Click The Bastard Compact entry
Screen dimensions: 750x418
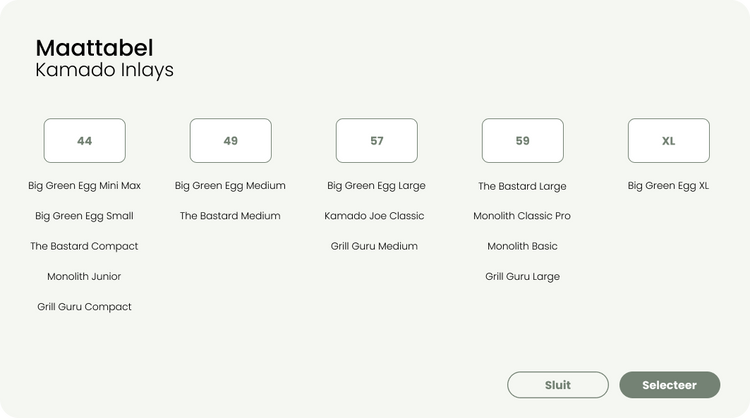(84, 246)
